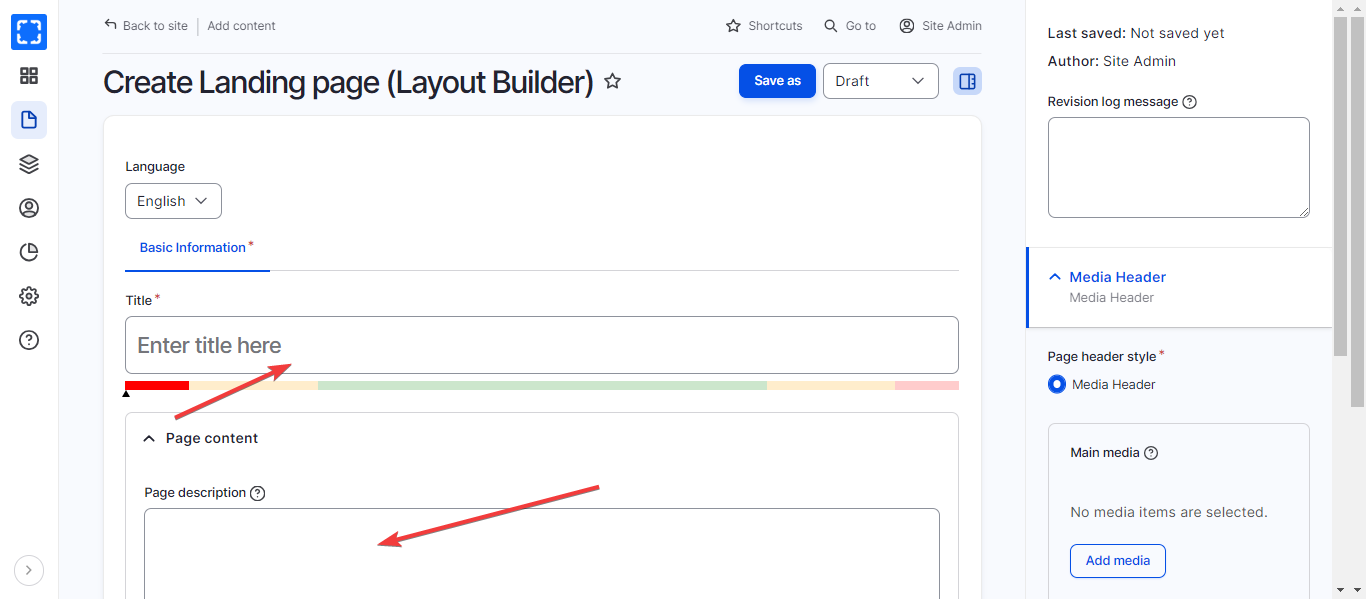Click the Save as button
1366x599 pixels.
click(x=777, y=81)
